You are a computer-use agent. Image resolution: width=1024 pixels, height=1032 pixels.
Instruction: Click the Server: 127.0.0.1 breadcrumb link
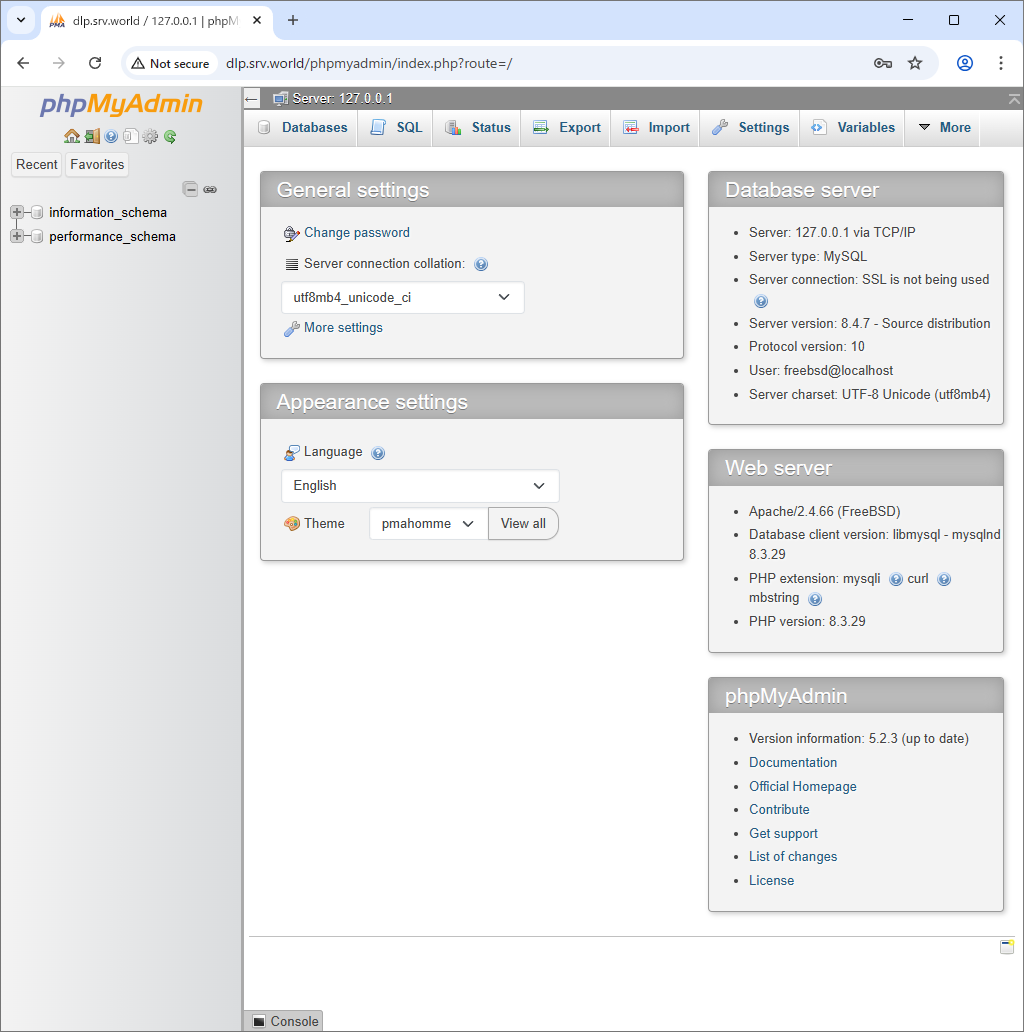coord(342,99)
